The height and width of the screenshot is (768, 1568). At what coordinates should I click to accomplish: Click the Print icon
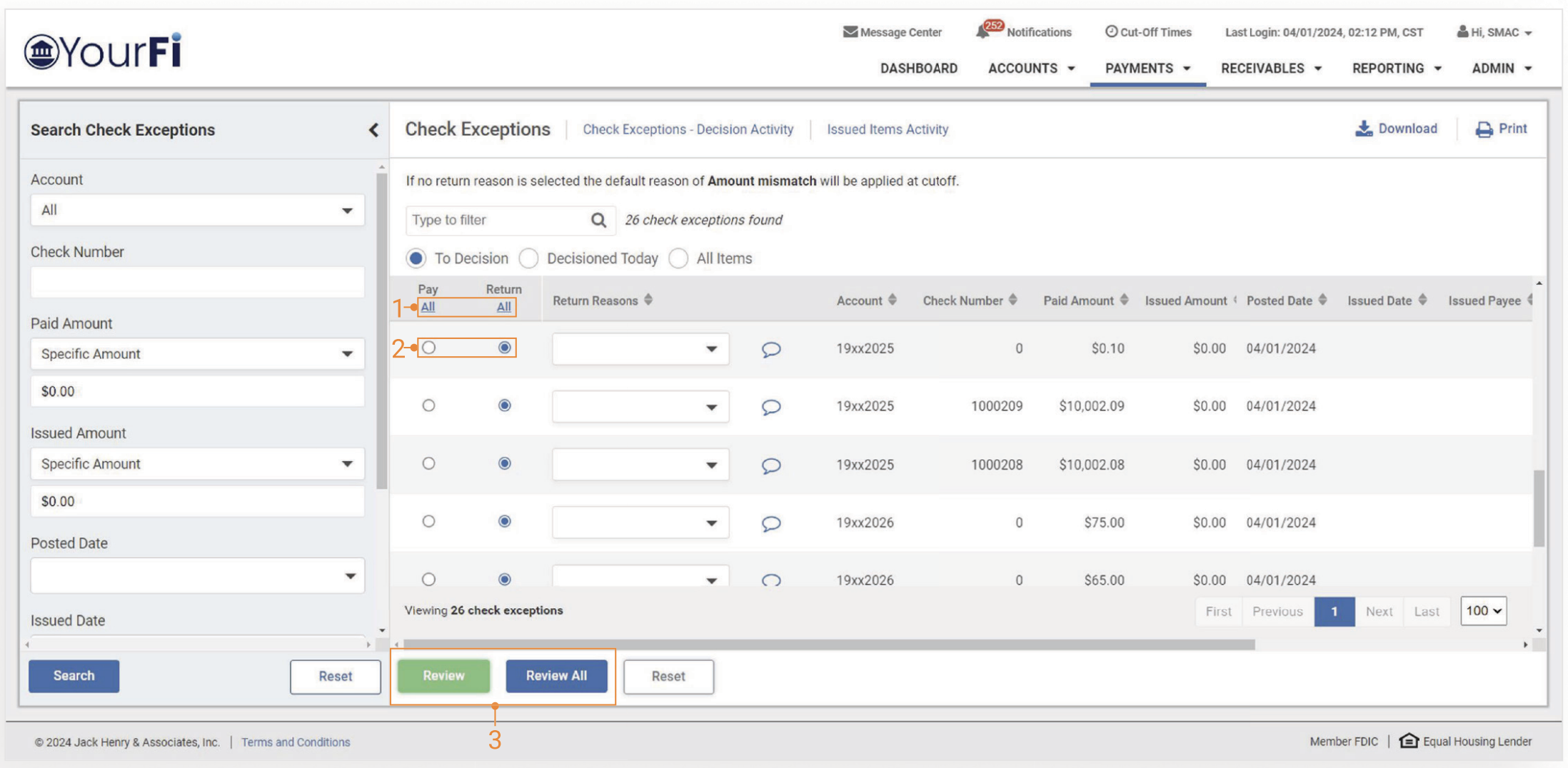[1484, 129]
